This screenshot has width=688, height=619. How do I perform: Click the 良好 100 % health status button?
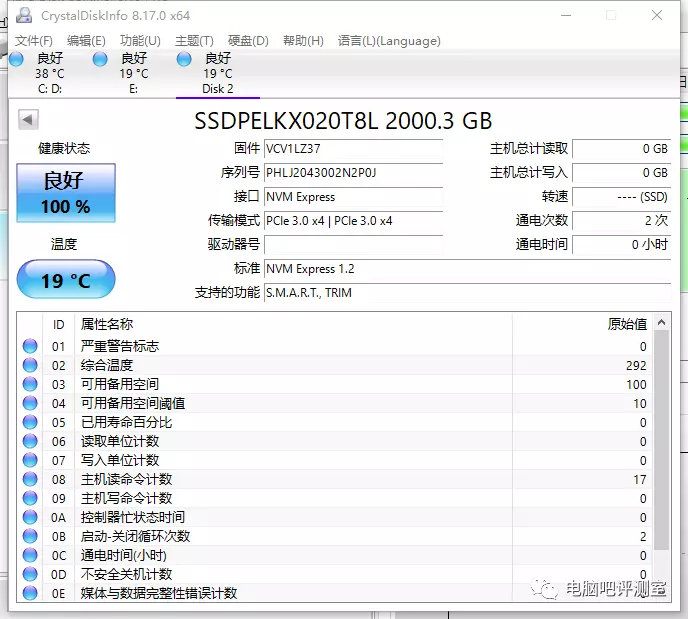(x=66, y=193)
